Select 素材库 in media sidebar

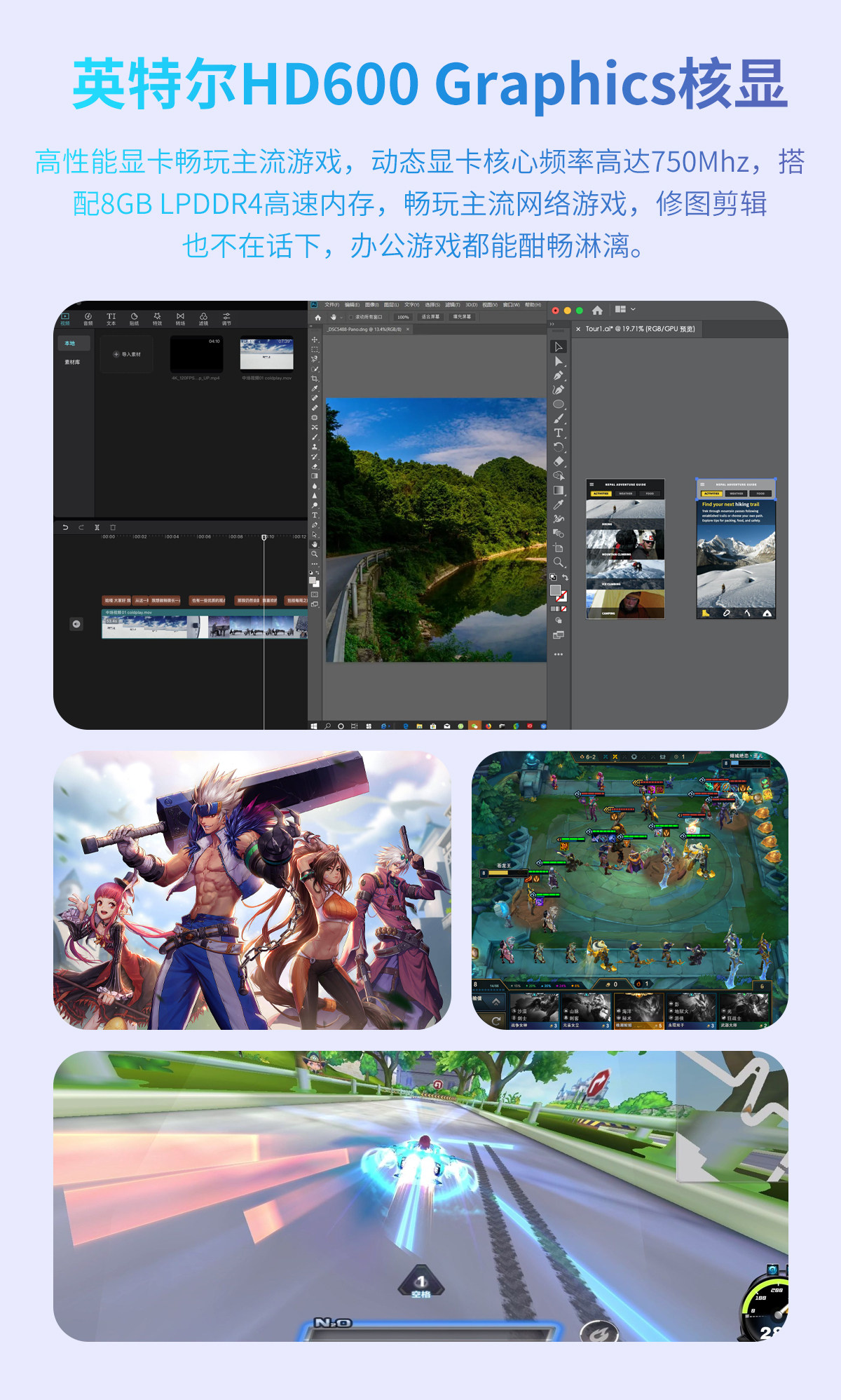72,362
